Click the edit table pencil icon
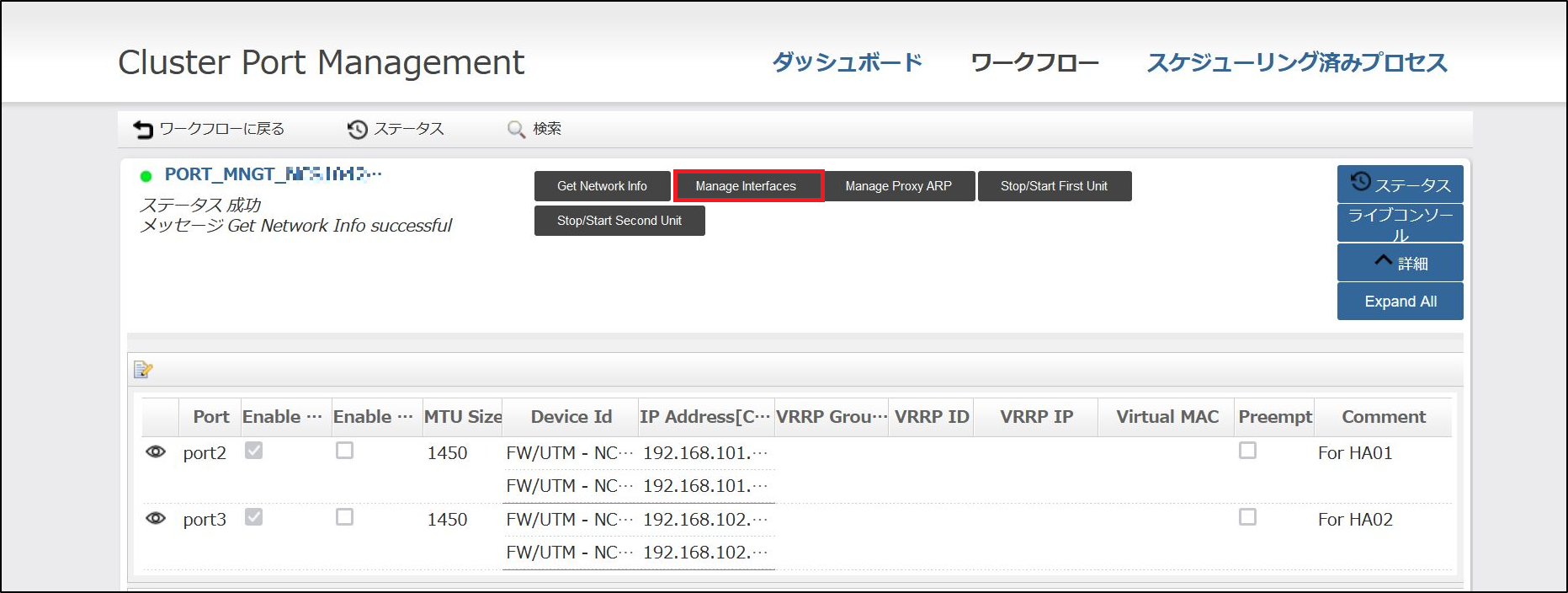1568x593 pixels. pos(143,369)
